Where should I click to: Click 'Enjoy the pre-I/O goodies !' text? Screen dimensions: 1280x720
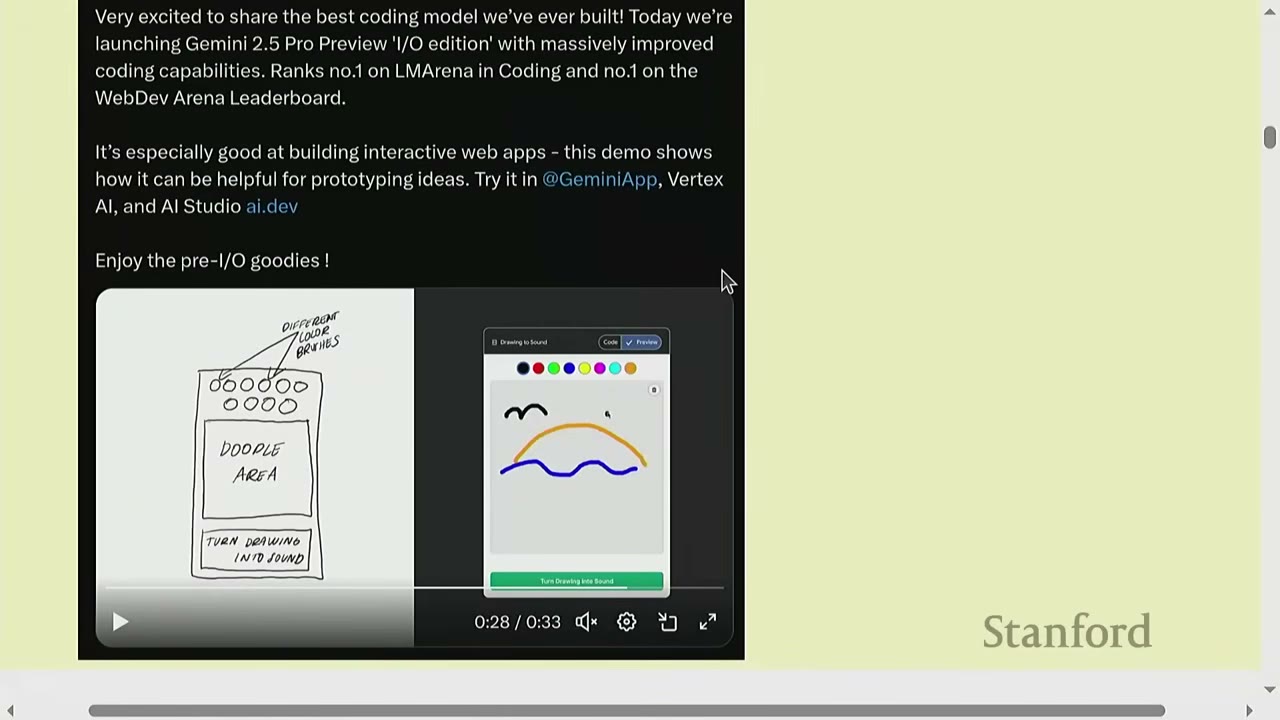pos(212,260)
